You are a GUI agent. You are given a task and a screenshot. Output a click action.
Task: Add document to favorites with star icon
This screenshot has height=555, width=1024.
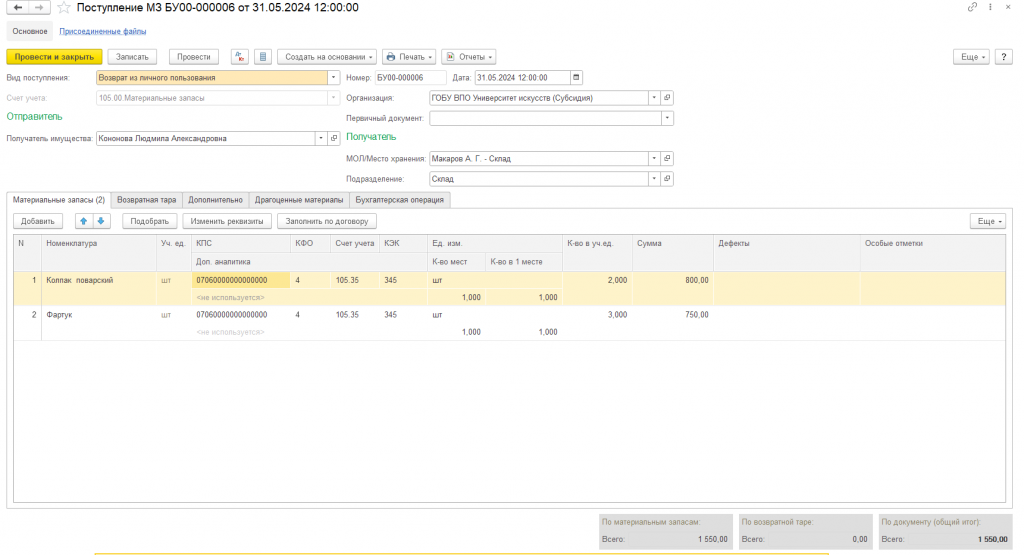(63, 8)
